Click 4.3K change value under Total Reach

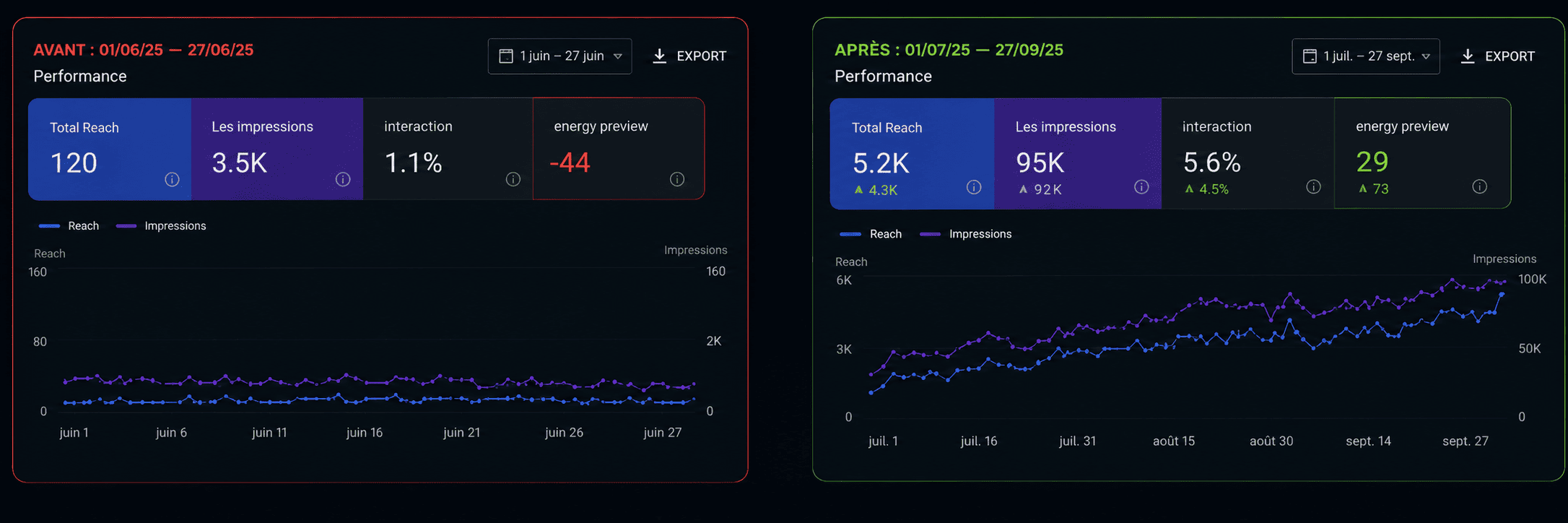pos(883,190)
